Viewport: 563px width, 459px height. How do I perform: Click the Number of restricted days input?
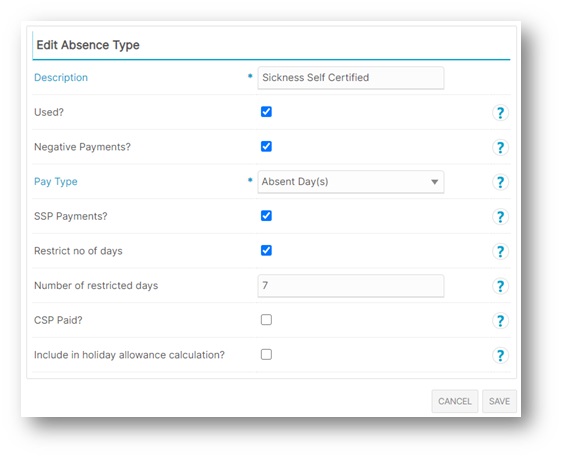pyautogui.click(x=350, y=286)
